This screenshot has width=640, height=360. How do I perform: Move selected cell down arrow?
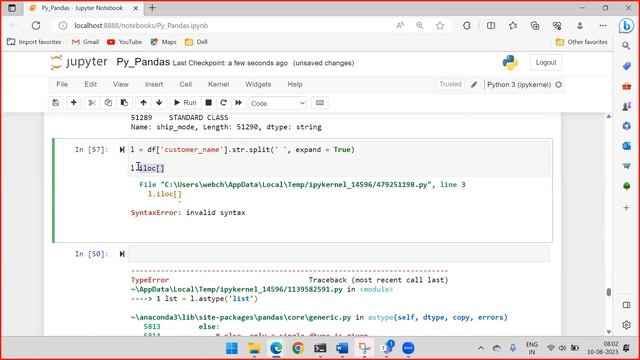click(159, 103)
